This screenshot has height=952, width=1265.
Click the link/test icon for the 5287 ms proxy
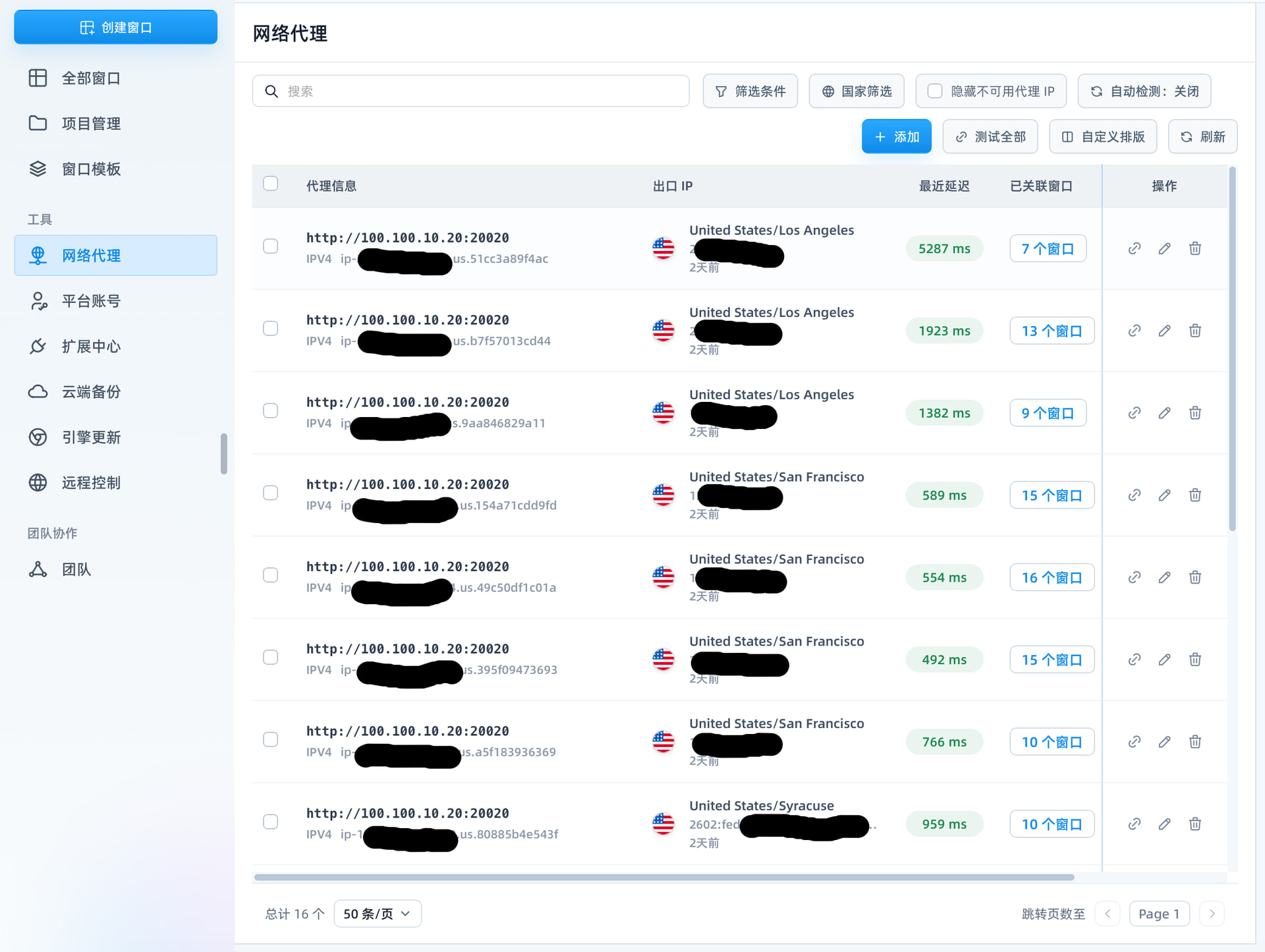pos(1134,248)
